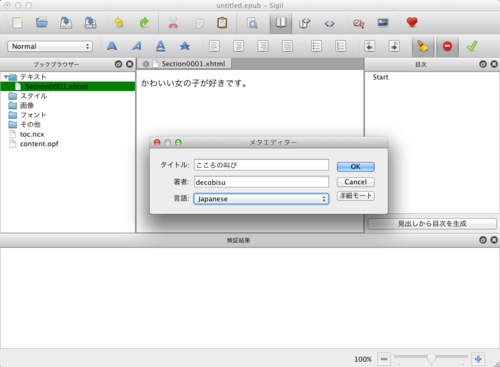Paste from the clipboard icon
The height and width of the screenshot is (367, 500).
pos(222,23)
